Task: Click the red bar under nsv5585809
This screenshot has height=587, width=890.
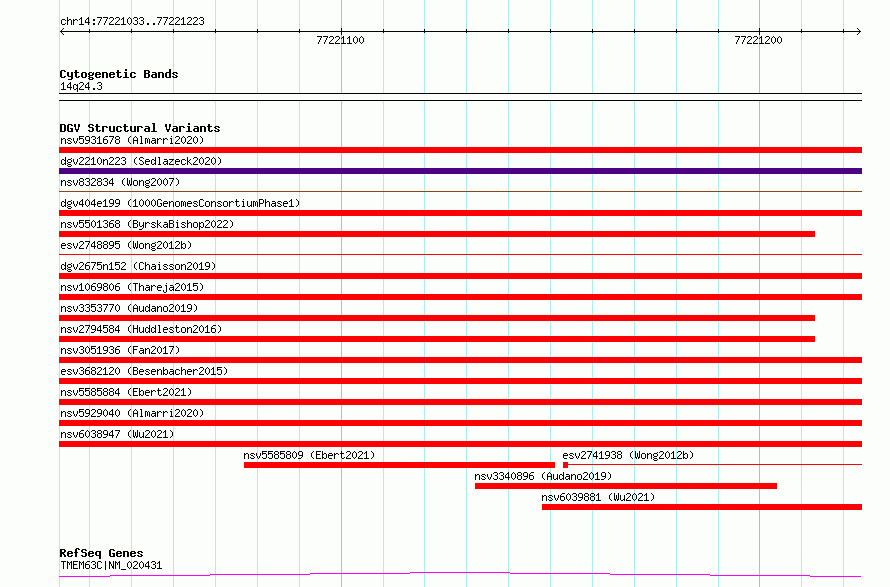Action: click(399, 465)
